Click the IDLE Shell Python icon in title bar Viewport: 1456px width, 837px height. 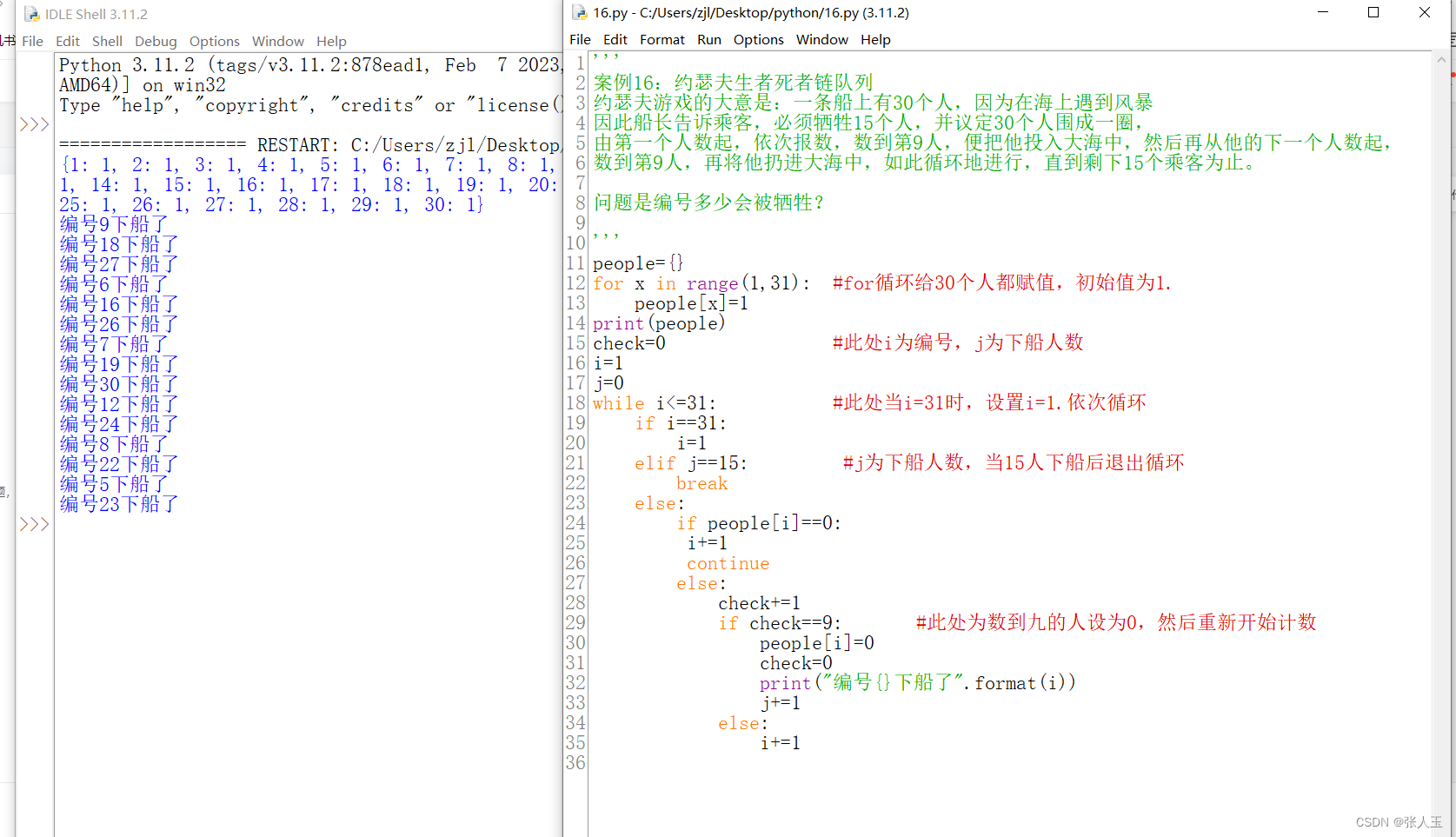tap(31, 14)
